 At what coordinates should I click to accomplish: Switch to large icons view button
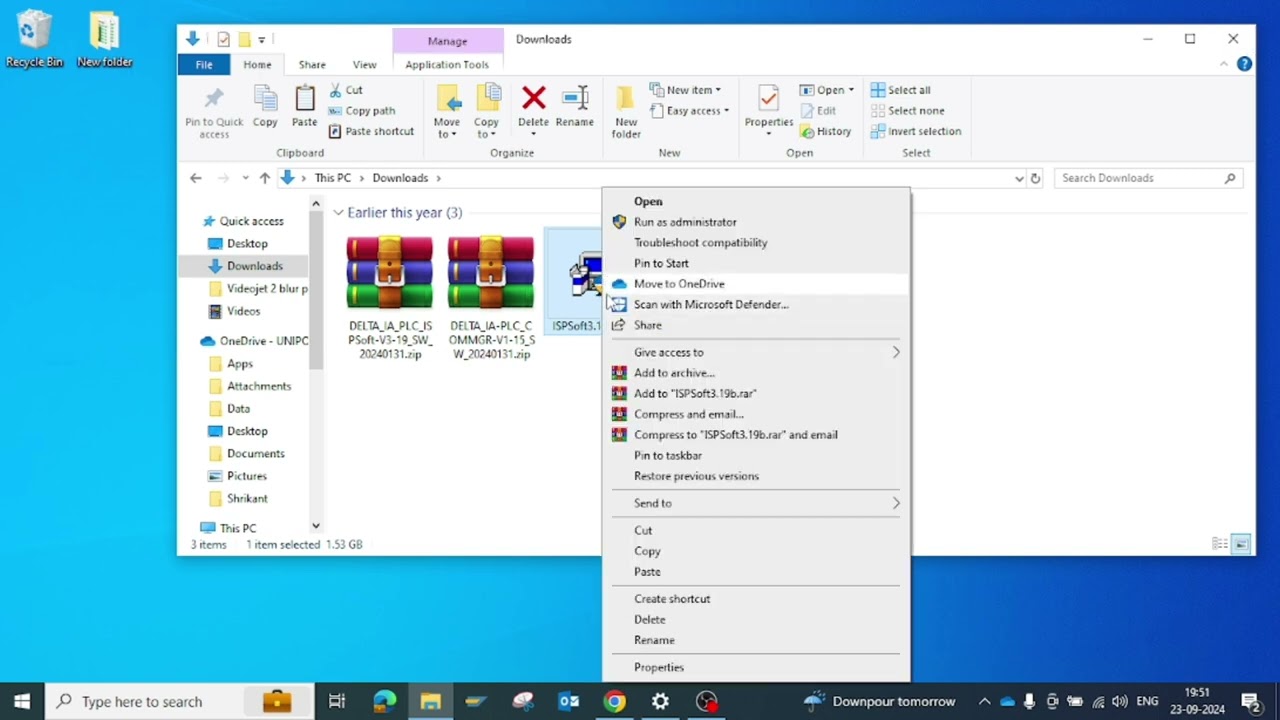click(x=1240, y=544)
